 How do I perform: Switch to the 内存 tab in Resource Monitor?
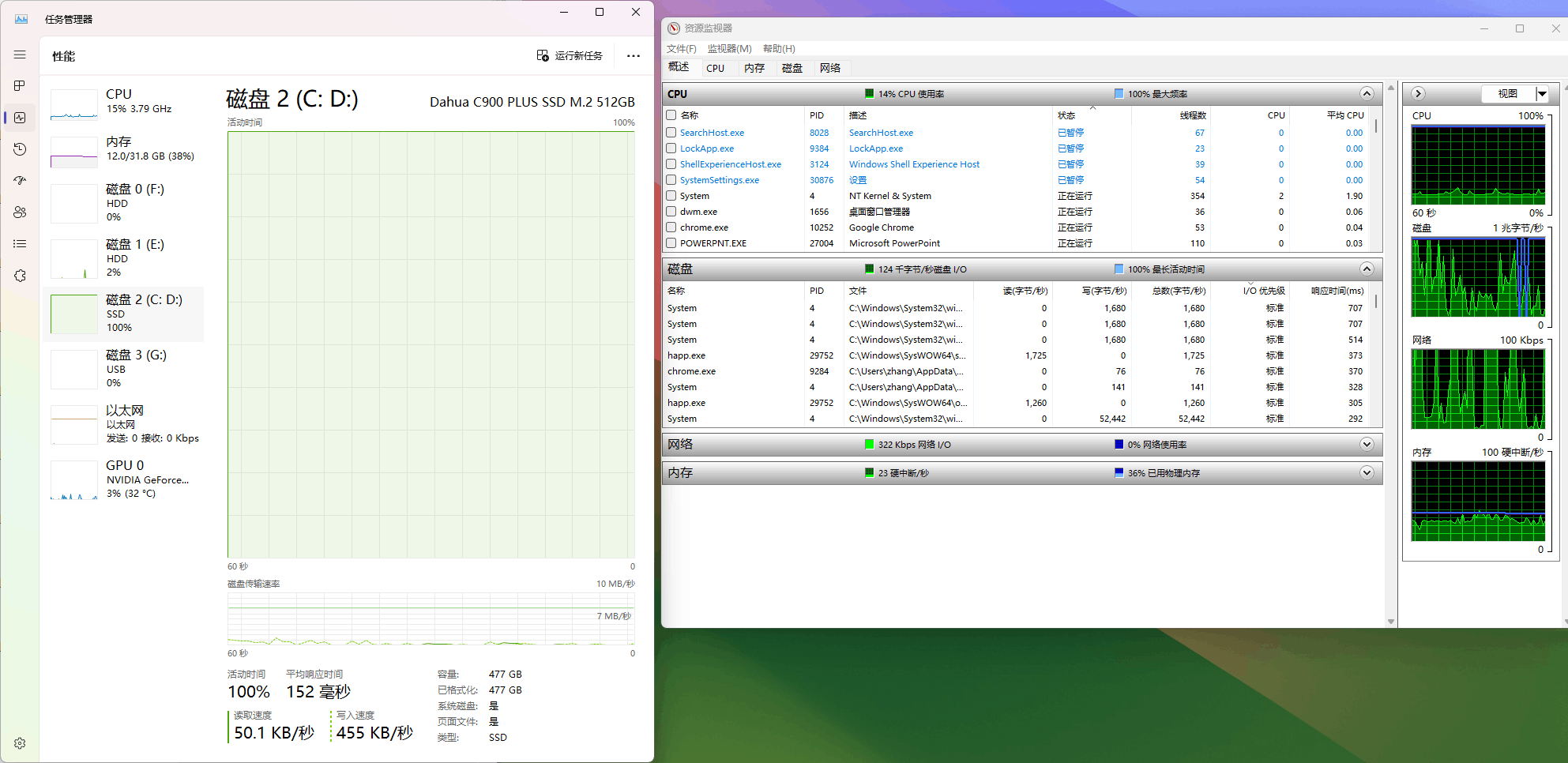[754, 68]
